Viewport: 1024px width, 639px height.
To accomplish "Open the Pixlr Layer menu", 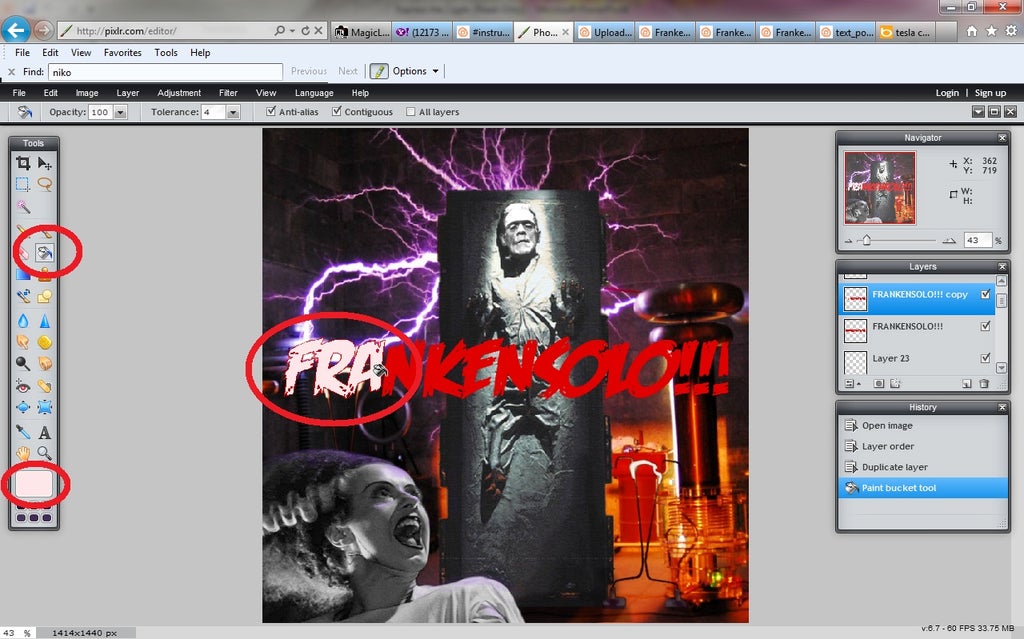I will pos(128,93).
